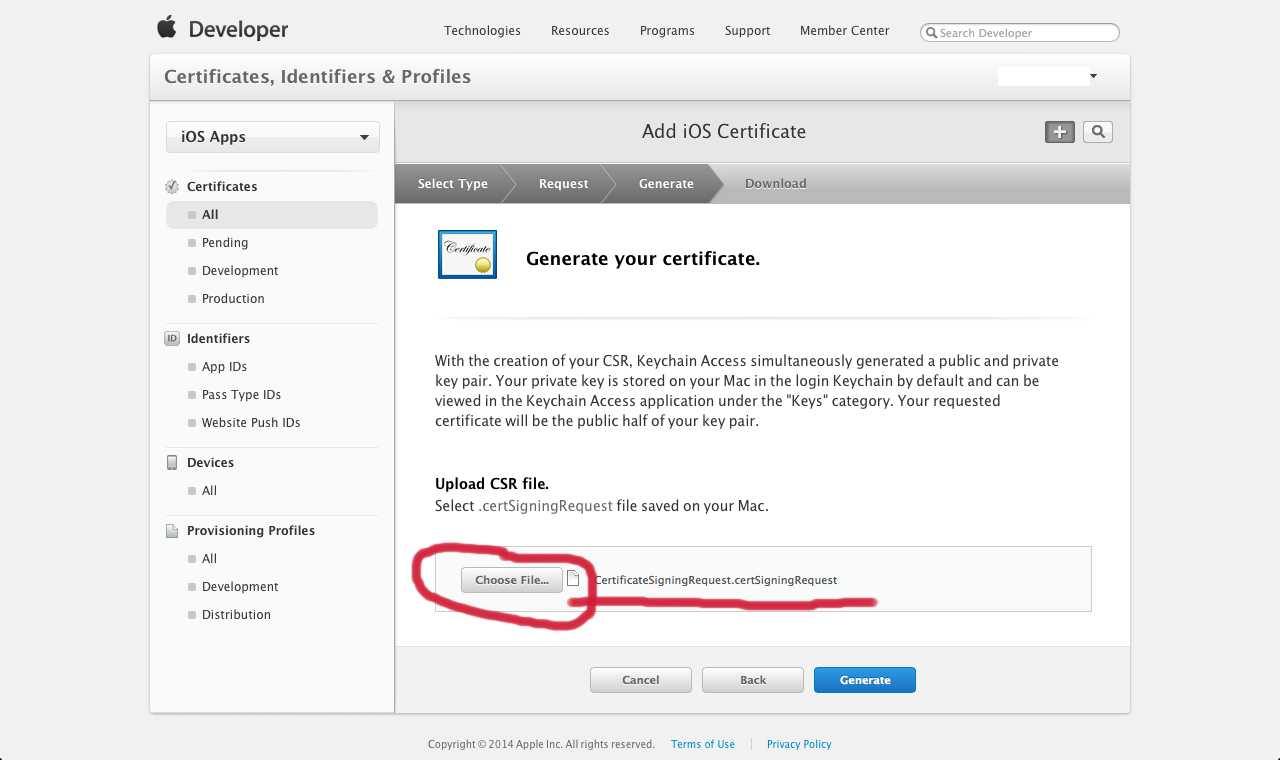Viewport: 1280px width, 760px height.
Task: Open App IDs list
Action: pos(224,367)
